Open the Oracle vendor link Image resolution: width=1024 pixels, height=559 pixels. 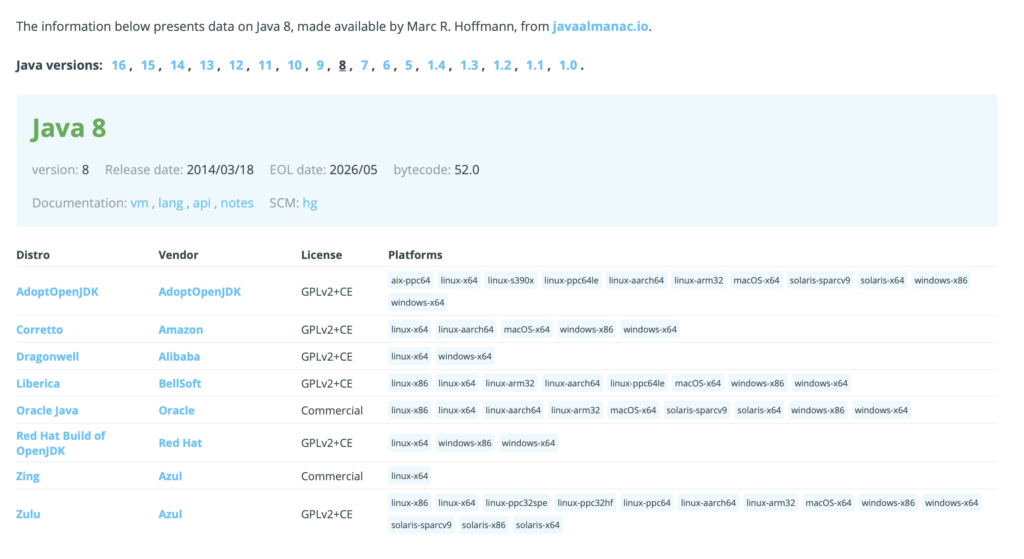coord(176,410)
